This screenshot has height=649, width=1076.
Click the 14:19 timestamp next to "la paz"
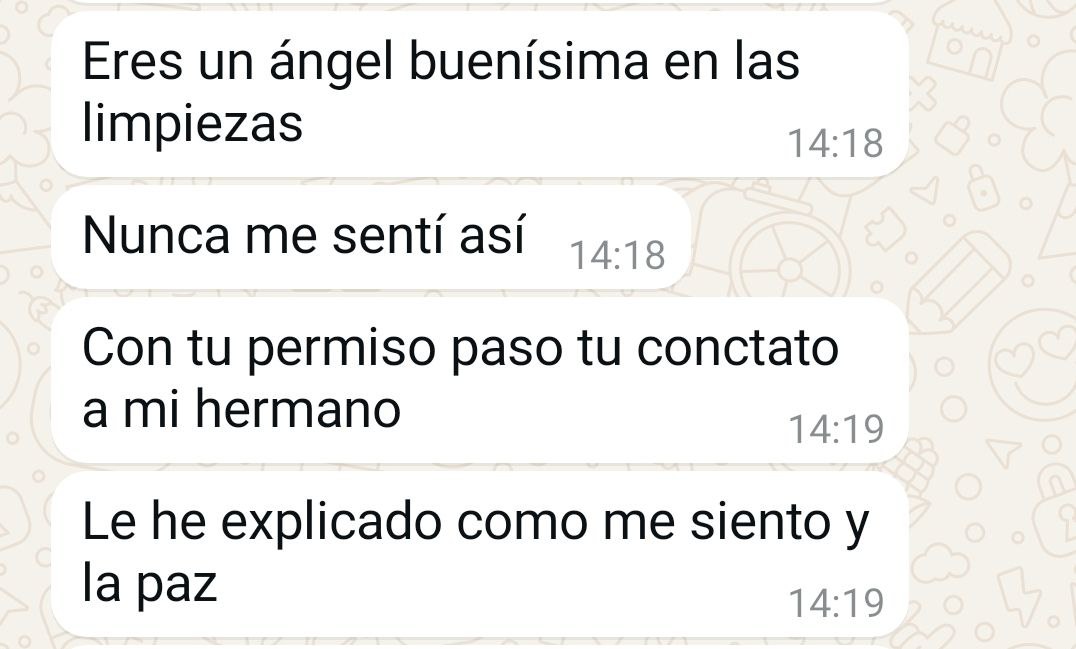click(x=835, y=603)
